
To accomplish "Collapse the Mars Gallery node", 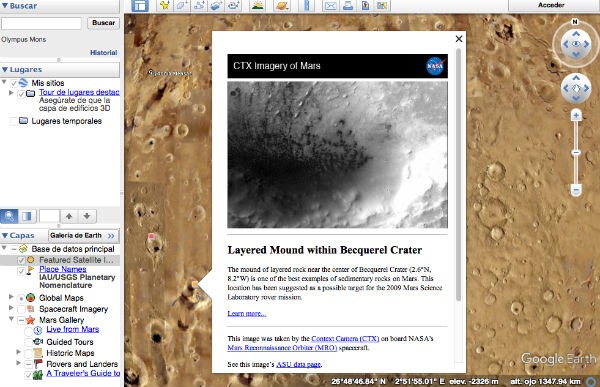I will pyautogui.click(x=11, y=318).
